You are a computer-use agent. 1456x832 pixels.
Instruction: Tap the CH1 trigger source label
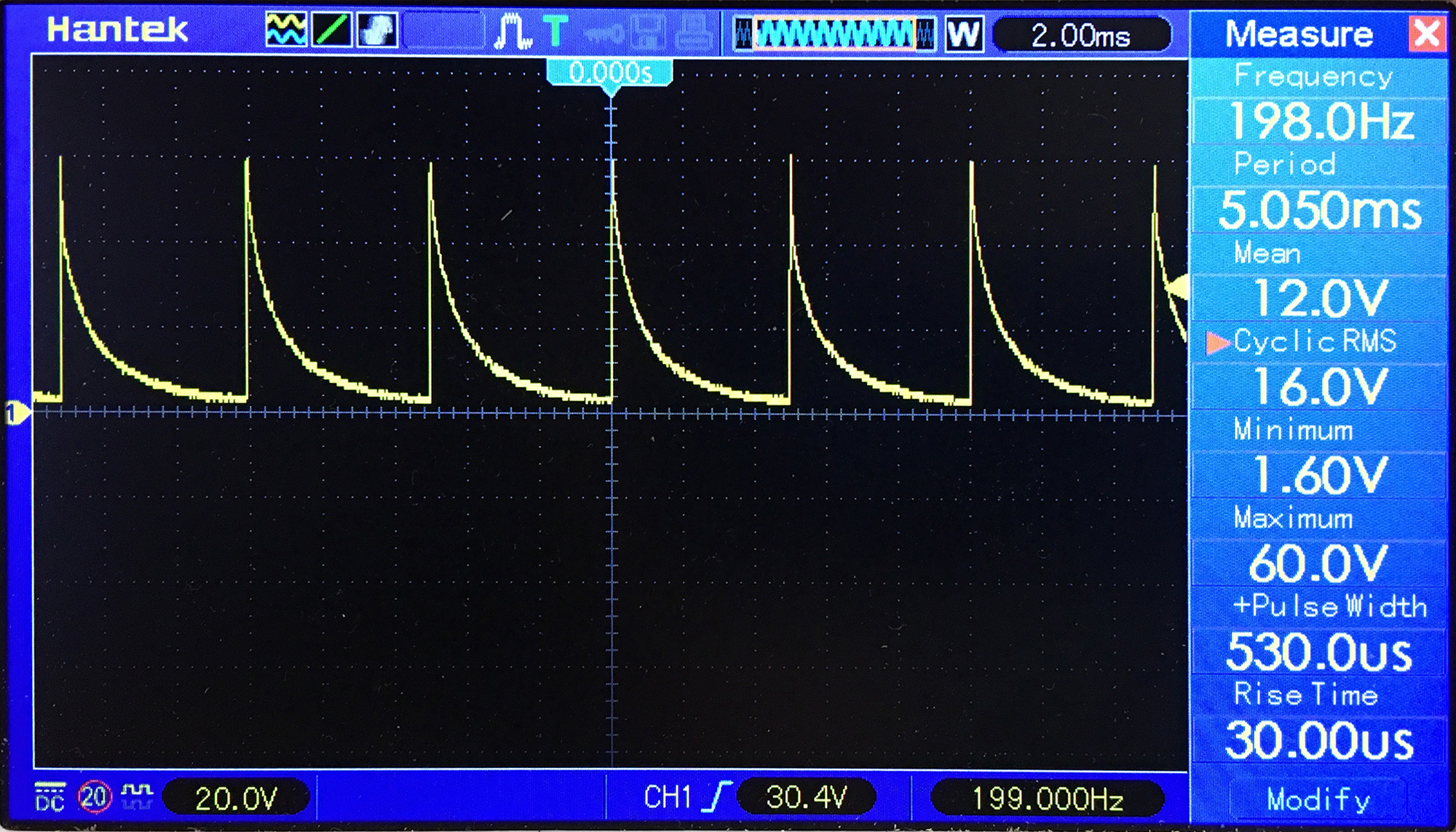coord(668,797)
